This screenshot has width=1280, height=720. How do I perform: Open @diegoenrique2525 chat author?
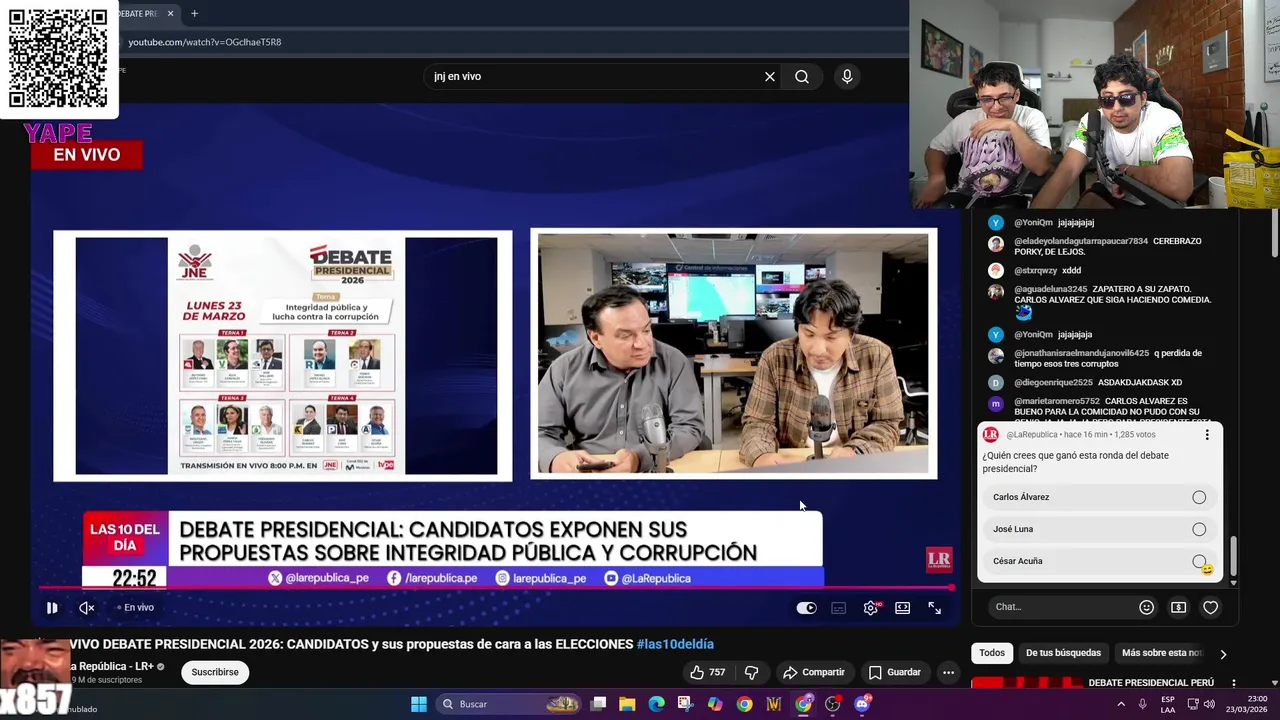pos(1055,383)
